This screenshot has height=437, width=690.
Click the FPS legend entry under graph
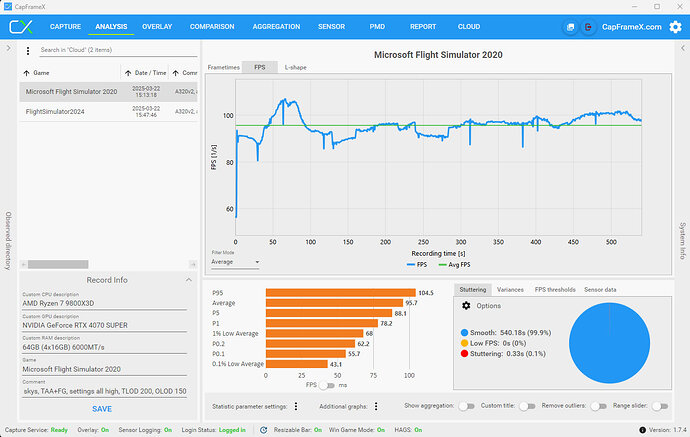click(417, 264)
